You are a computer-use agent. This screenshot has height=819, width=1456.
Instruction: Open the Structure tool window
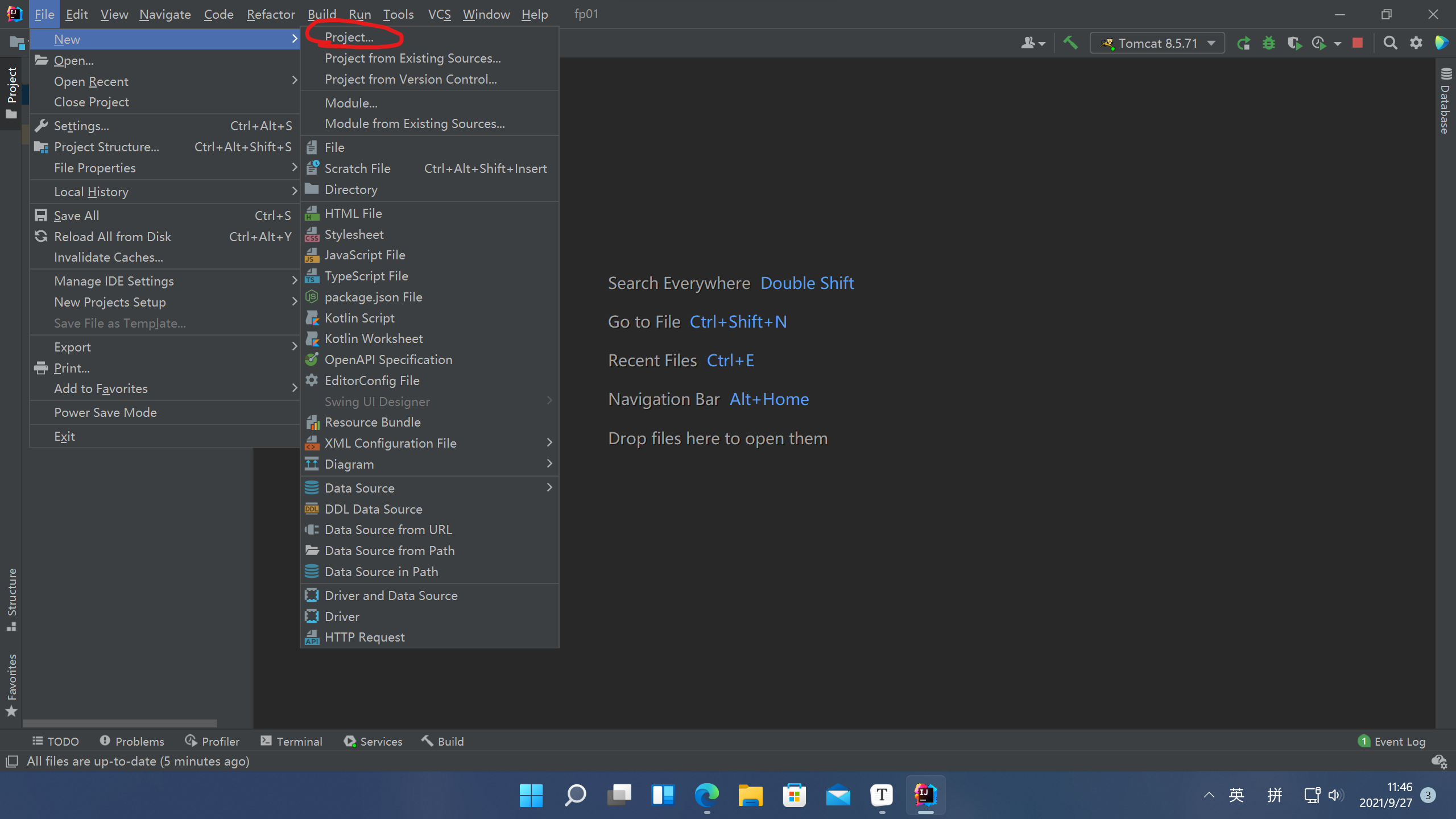11,599
